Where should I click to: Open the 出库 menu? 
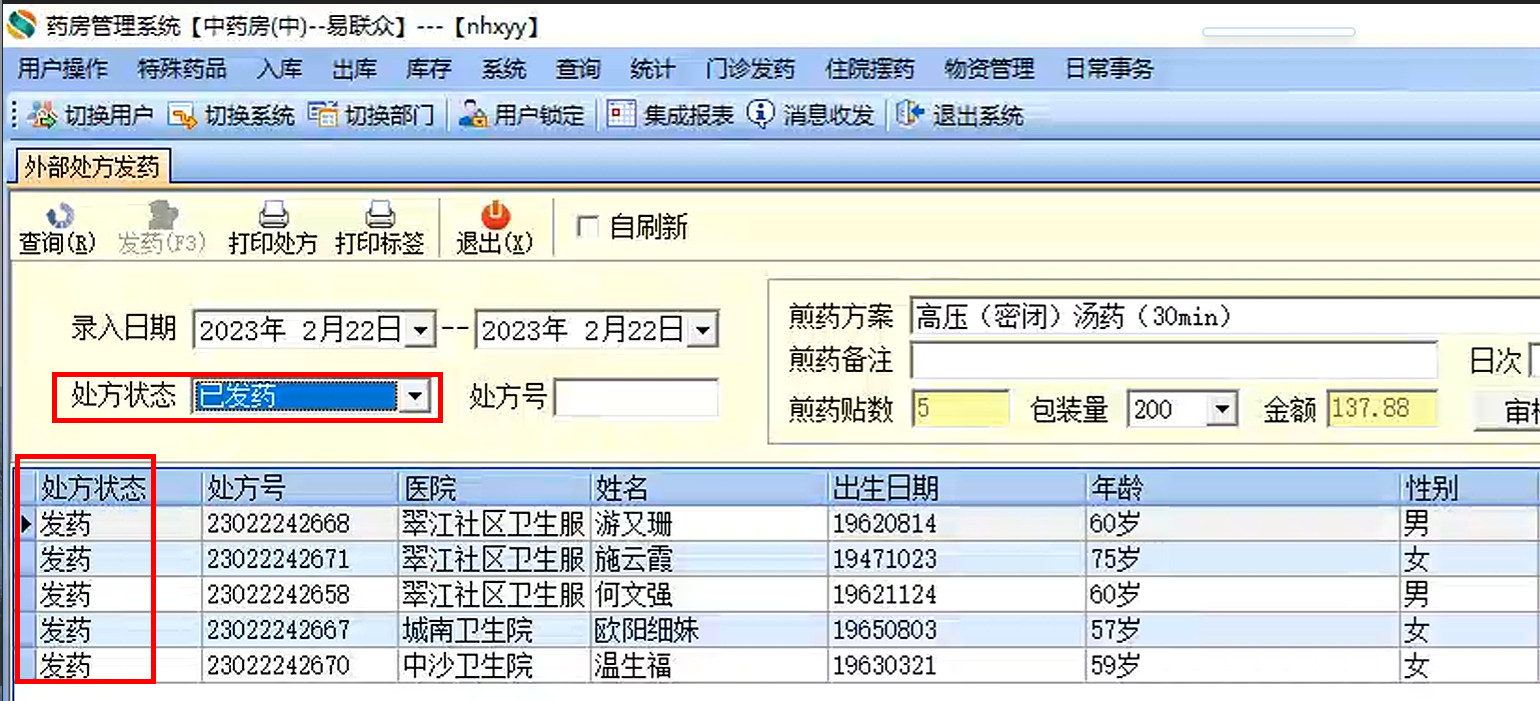point(354,69)
